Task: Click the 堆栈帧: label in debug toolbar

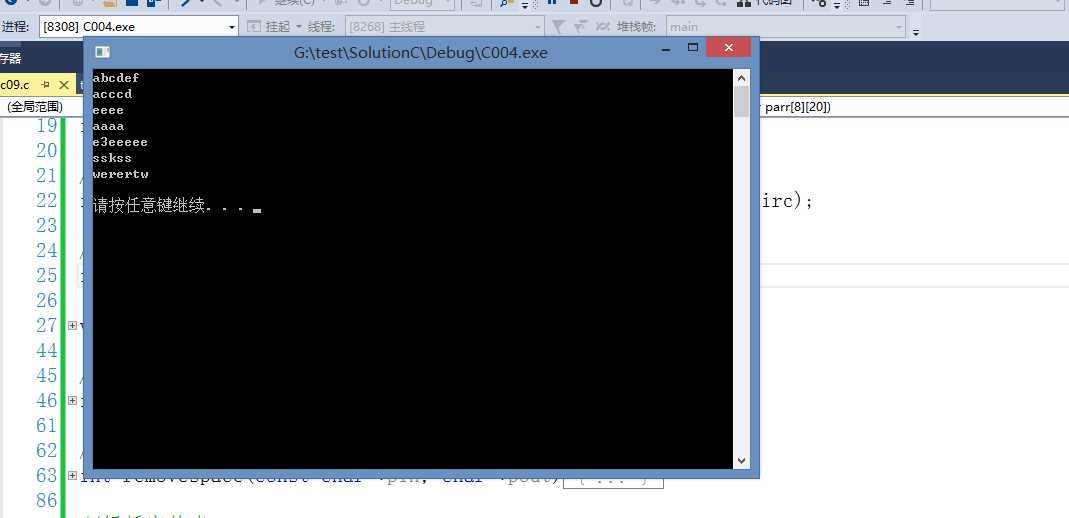Action: click(x=637, y=27)
